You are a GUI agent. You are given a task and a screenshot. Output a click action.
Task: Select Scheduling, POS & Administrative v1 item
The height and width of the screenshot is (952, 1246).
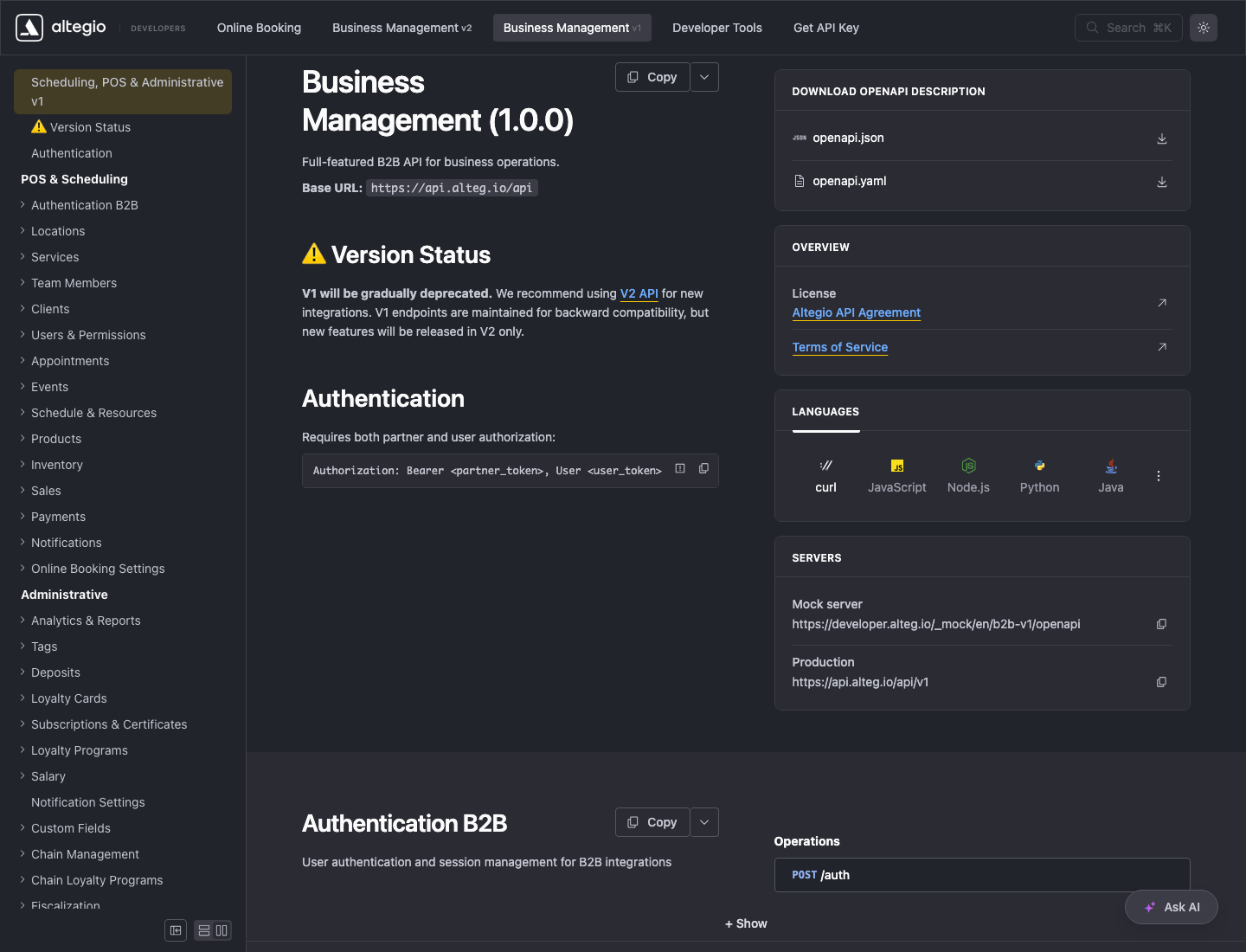click(123, 92)
